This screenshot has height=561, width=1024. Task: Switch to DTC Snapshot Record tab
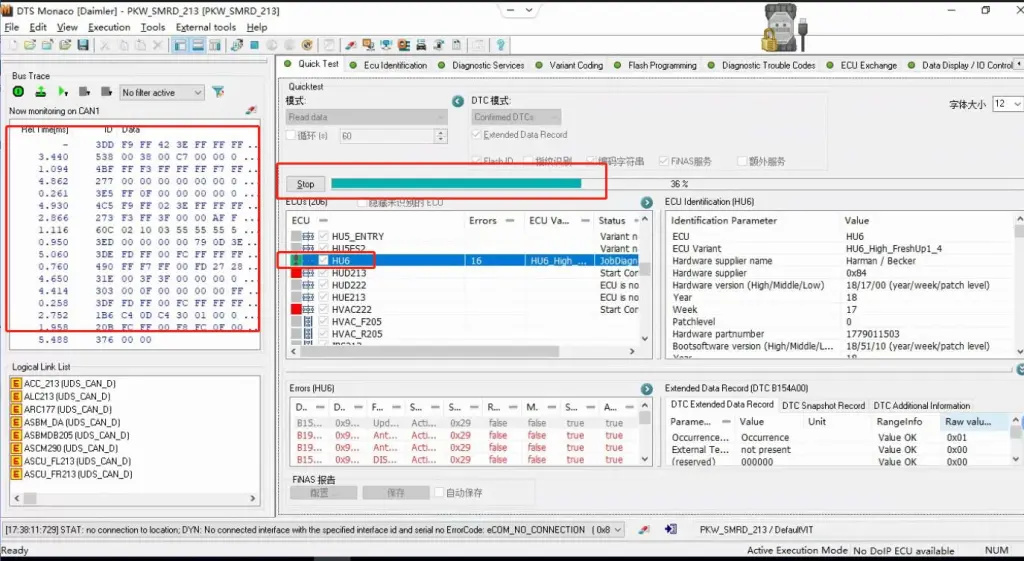(x=823, y=406)
